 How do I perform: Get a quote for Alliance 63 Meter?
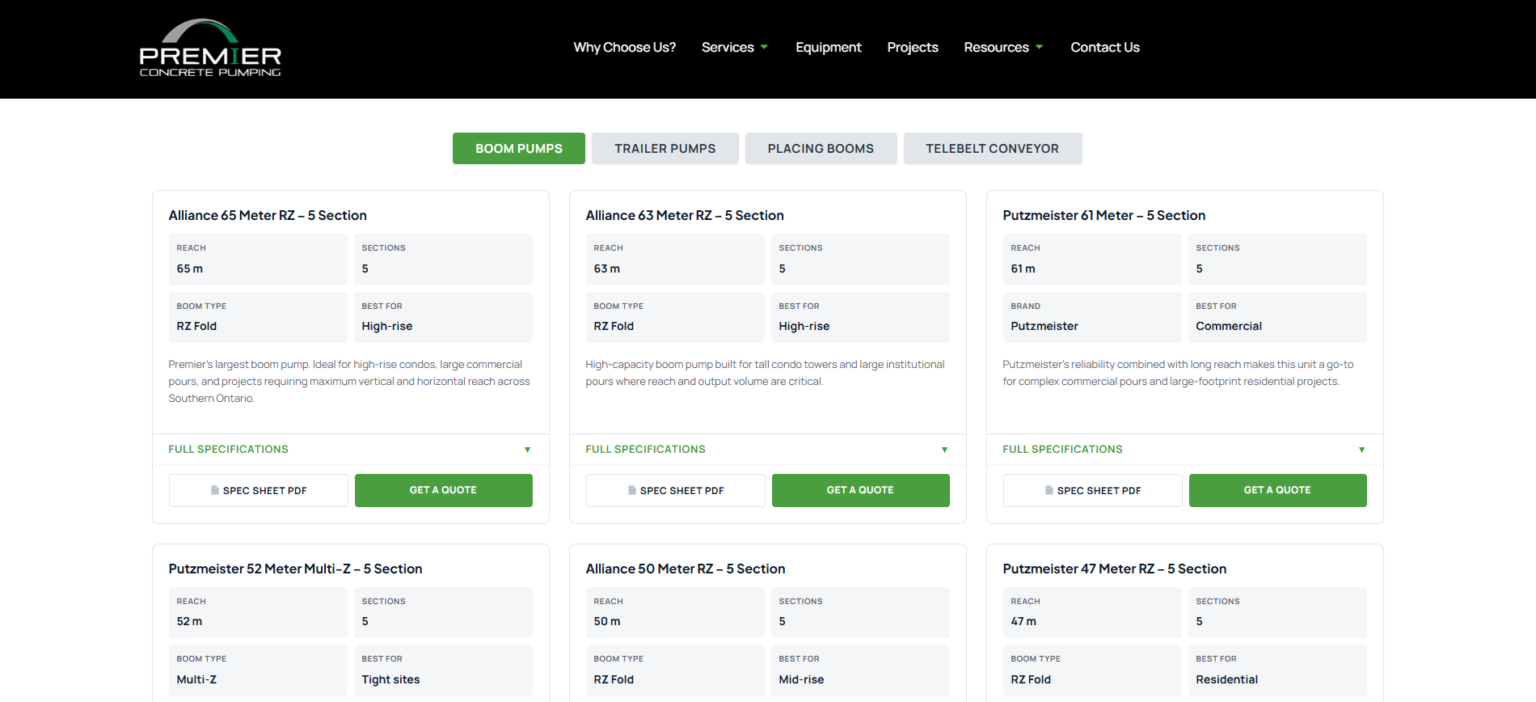click(x=861, y=490)
